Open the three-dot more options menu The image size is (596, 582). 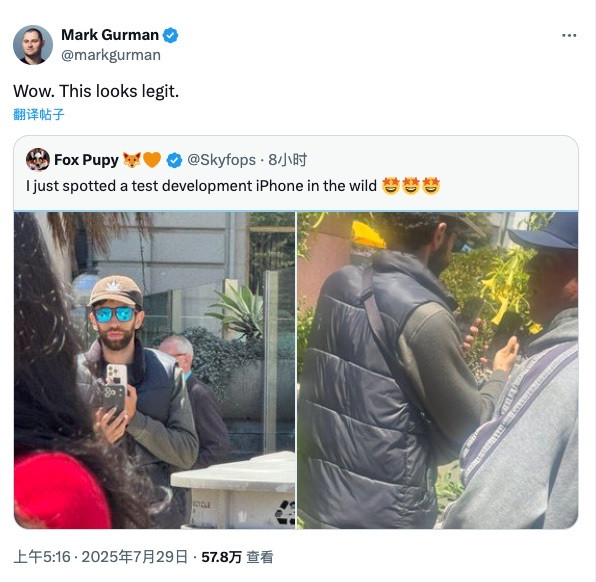pyautogui.click(x=569, y=35)
